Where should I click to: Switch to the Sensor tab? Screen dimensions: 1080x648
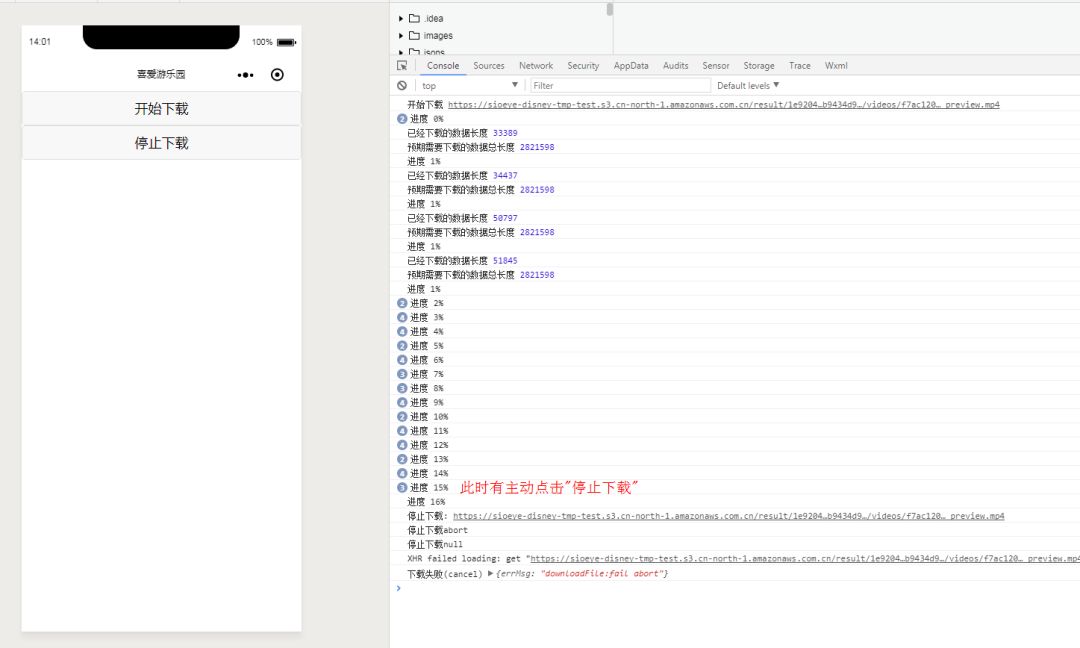point(716,65)
